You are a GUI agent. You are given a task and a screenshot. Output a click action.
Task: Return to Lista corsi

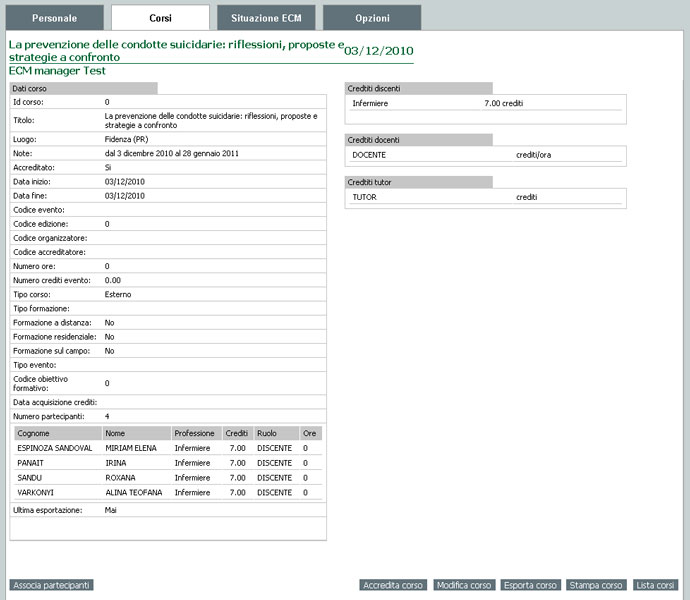(655, 585)
